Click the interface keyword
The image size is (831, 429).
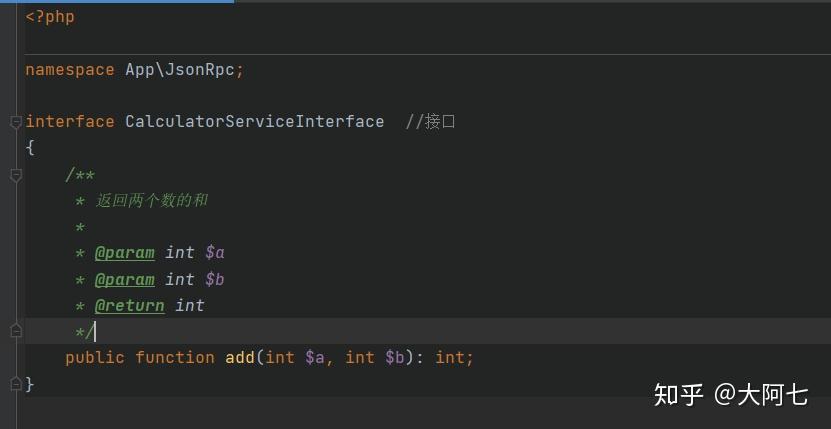(69, 122)
